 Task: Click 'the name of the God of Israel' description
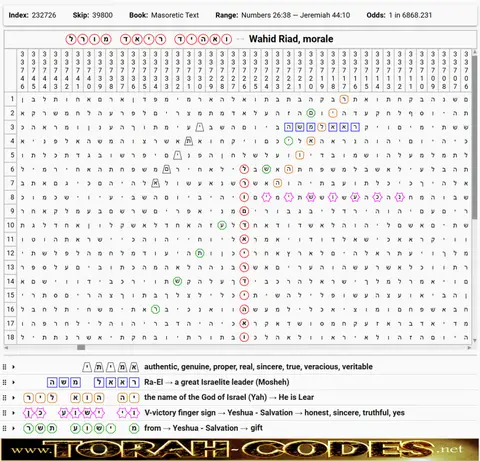(229, 398)
